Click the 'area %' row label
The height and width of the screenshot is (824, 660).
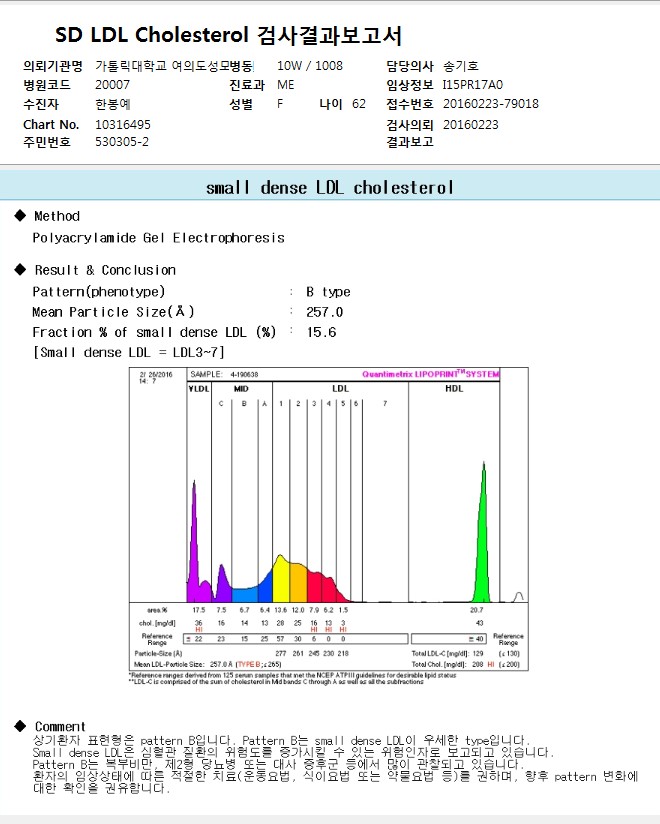click(x=157, y=610)
